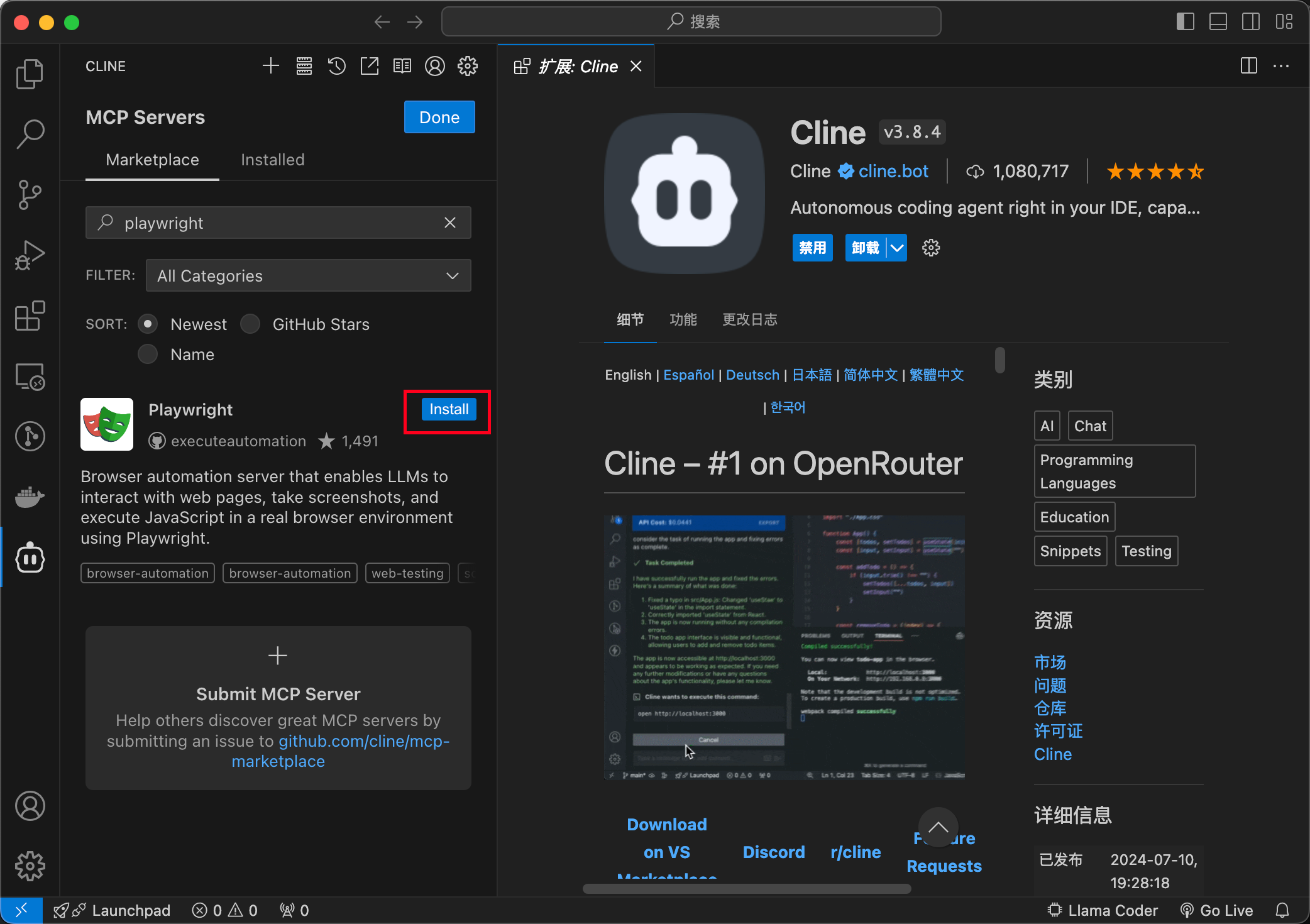Expand the 卸载 dropdown arrow

click(x=897, y=248)
